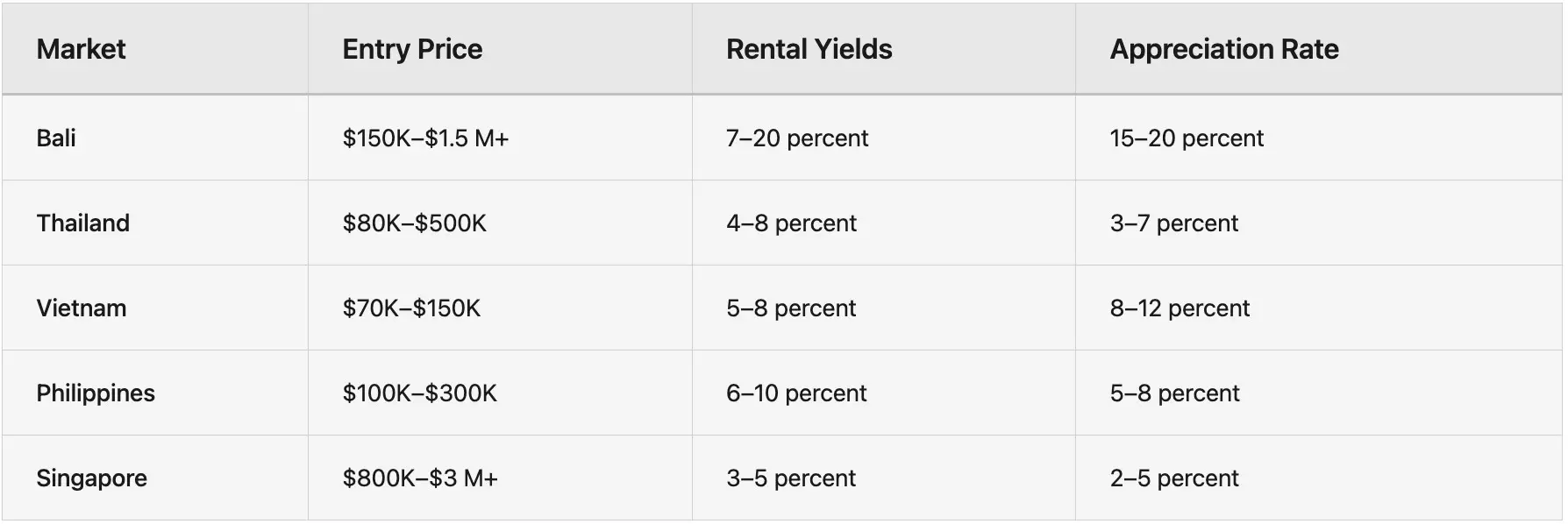Click the Entry Price column header
The width and height of the screenshot is (1568, 524).
pos(412,49)
